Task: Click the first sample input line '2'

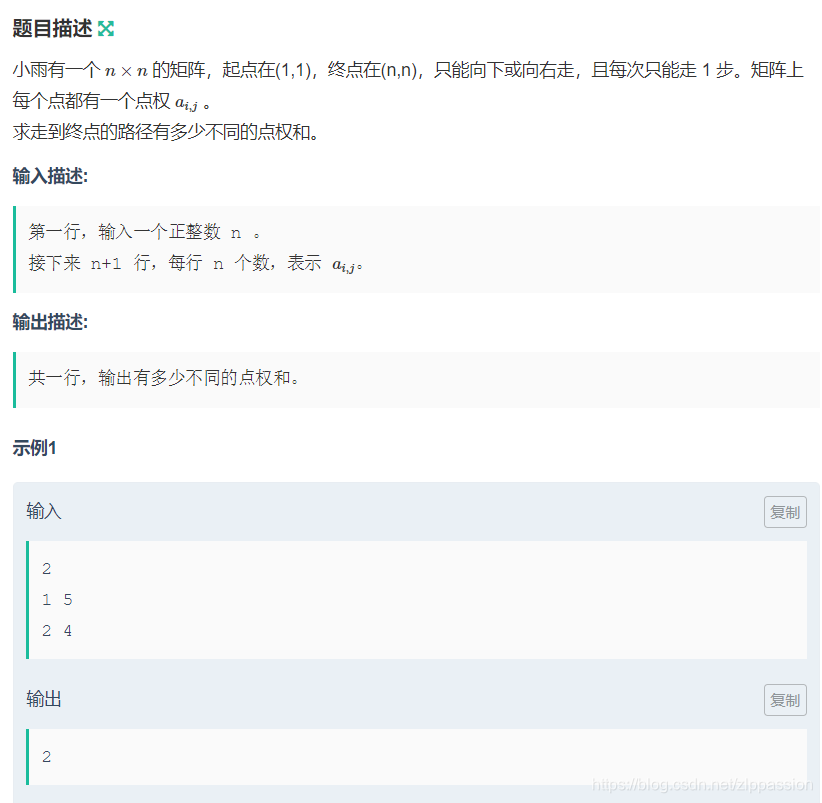Action: click(x=47, y=569)
